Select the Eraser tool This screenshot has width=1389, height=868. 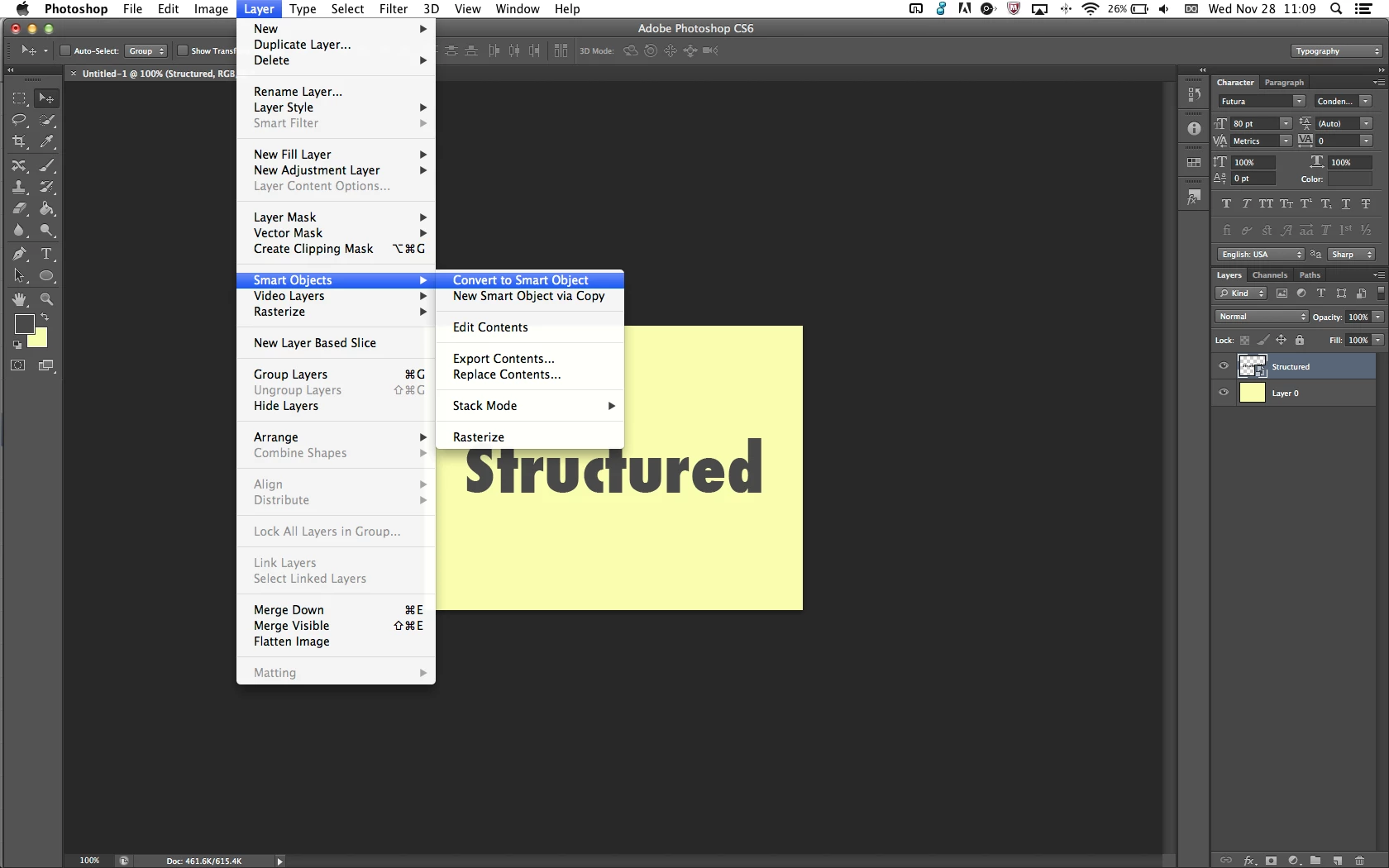point(19,209)
